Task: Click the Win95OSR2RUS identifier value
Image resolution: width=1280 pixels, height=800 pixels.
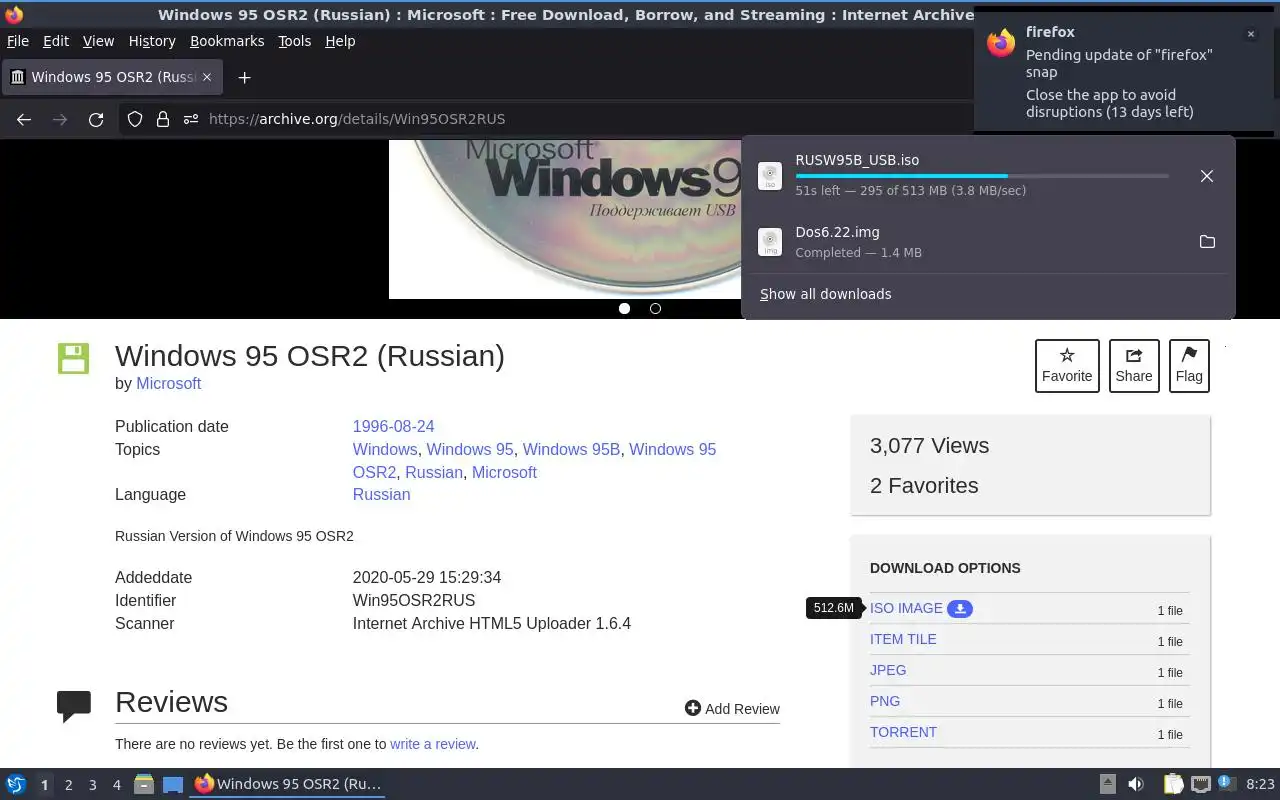Action: [414, 600]
